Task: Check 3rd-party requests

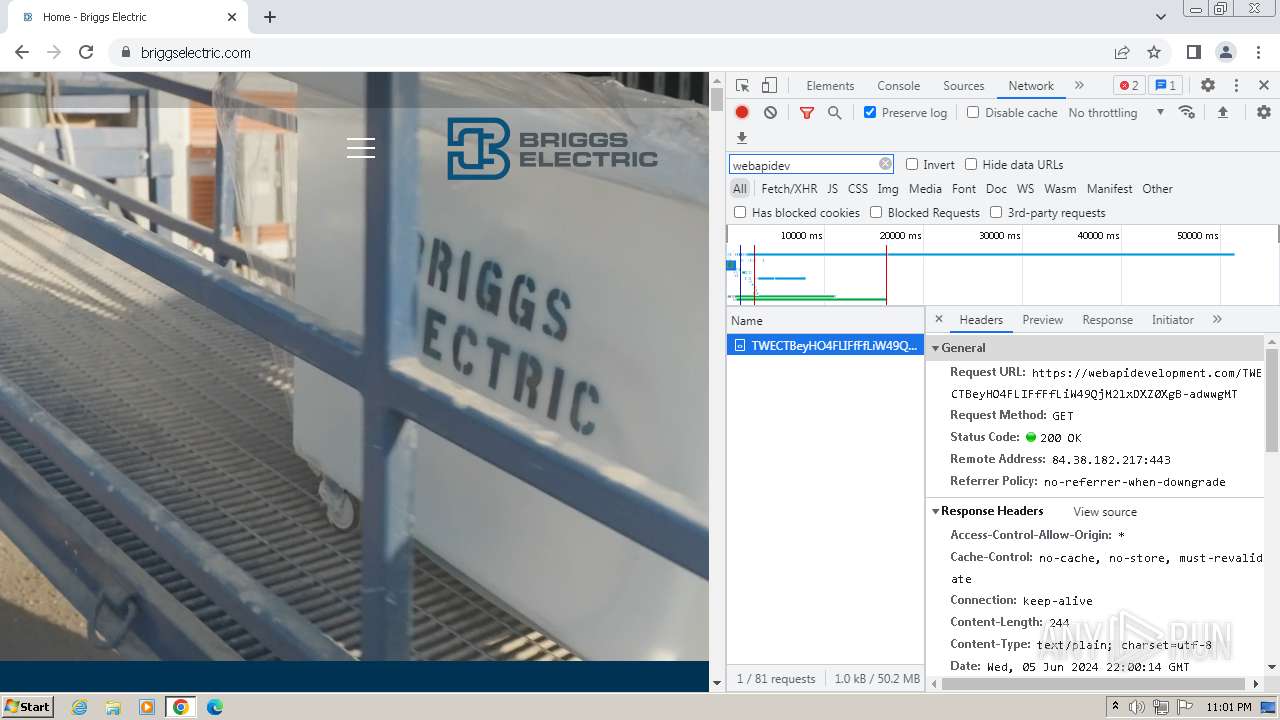Action: click(996, 212)
